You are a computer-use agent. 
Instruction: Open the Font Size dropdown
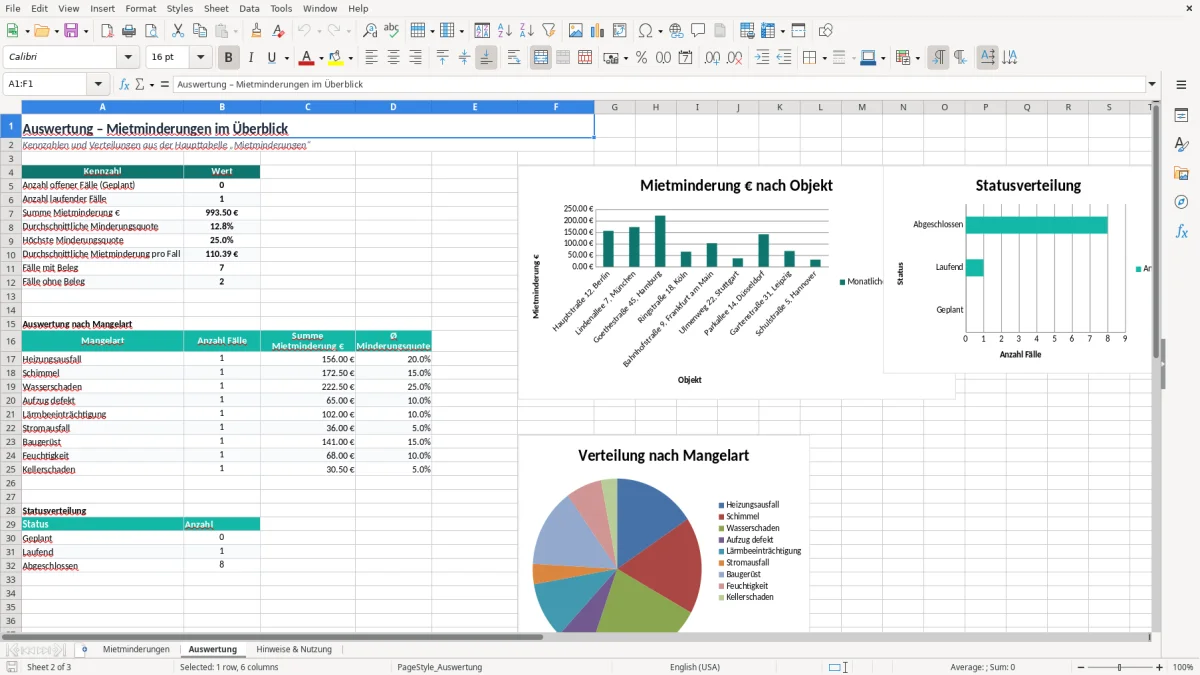coord(200,58)
